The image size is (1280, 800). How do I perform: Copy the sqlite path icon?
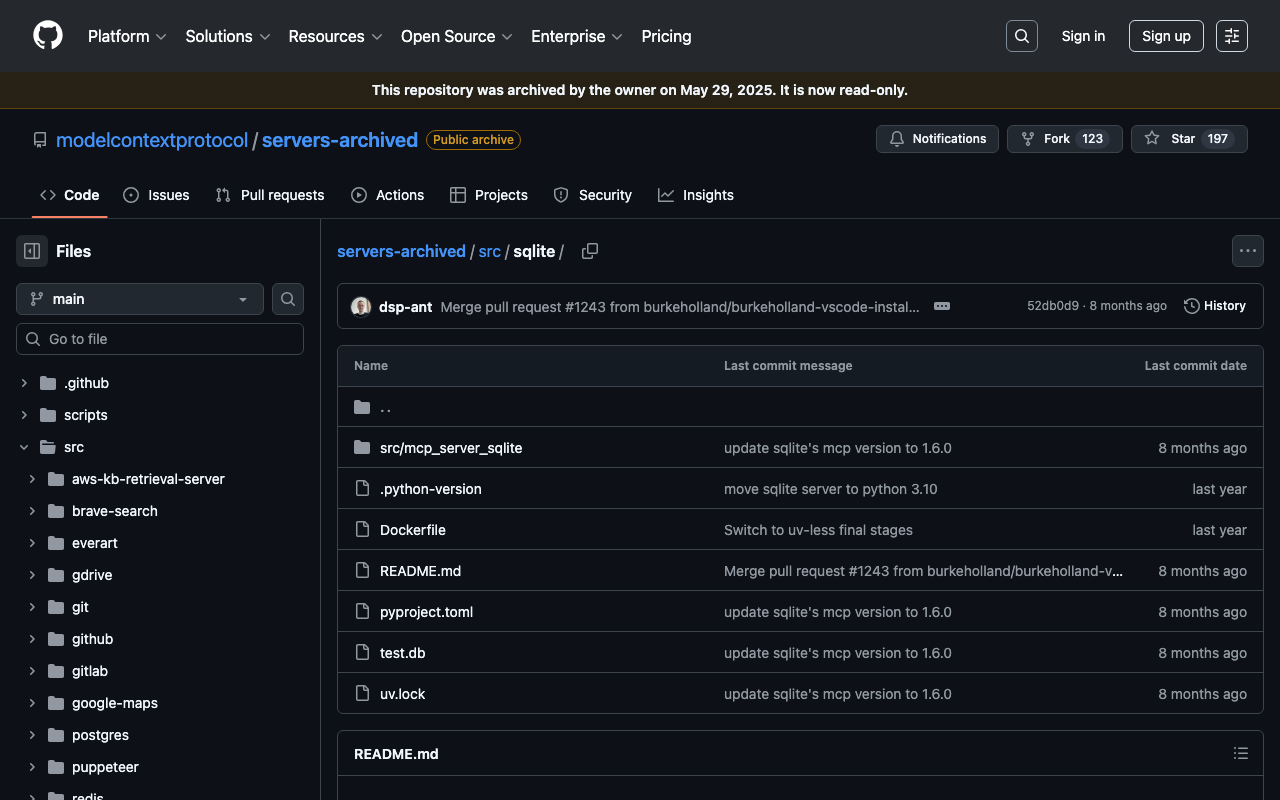[590, 251]
